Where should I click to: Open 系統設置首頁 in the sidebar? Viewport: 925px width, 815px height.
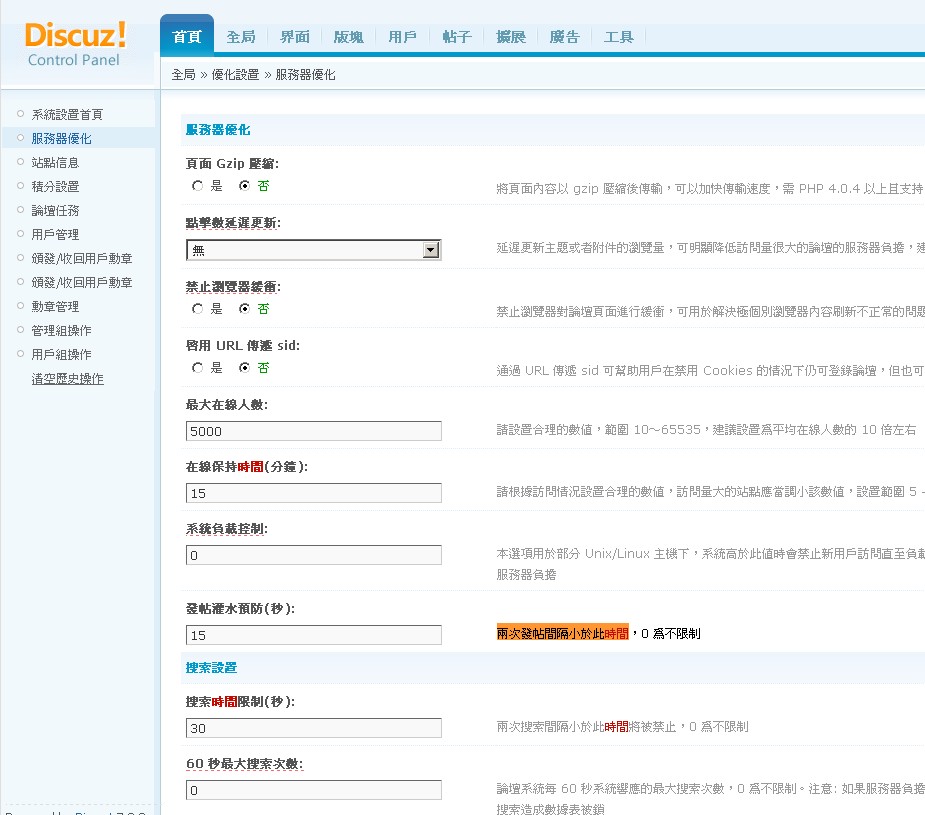(x=67, y=114)
